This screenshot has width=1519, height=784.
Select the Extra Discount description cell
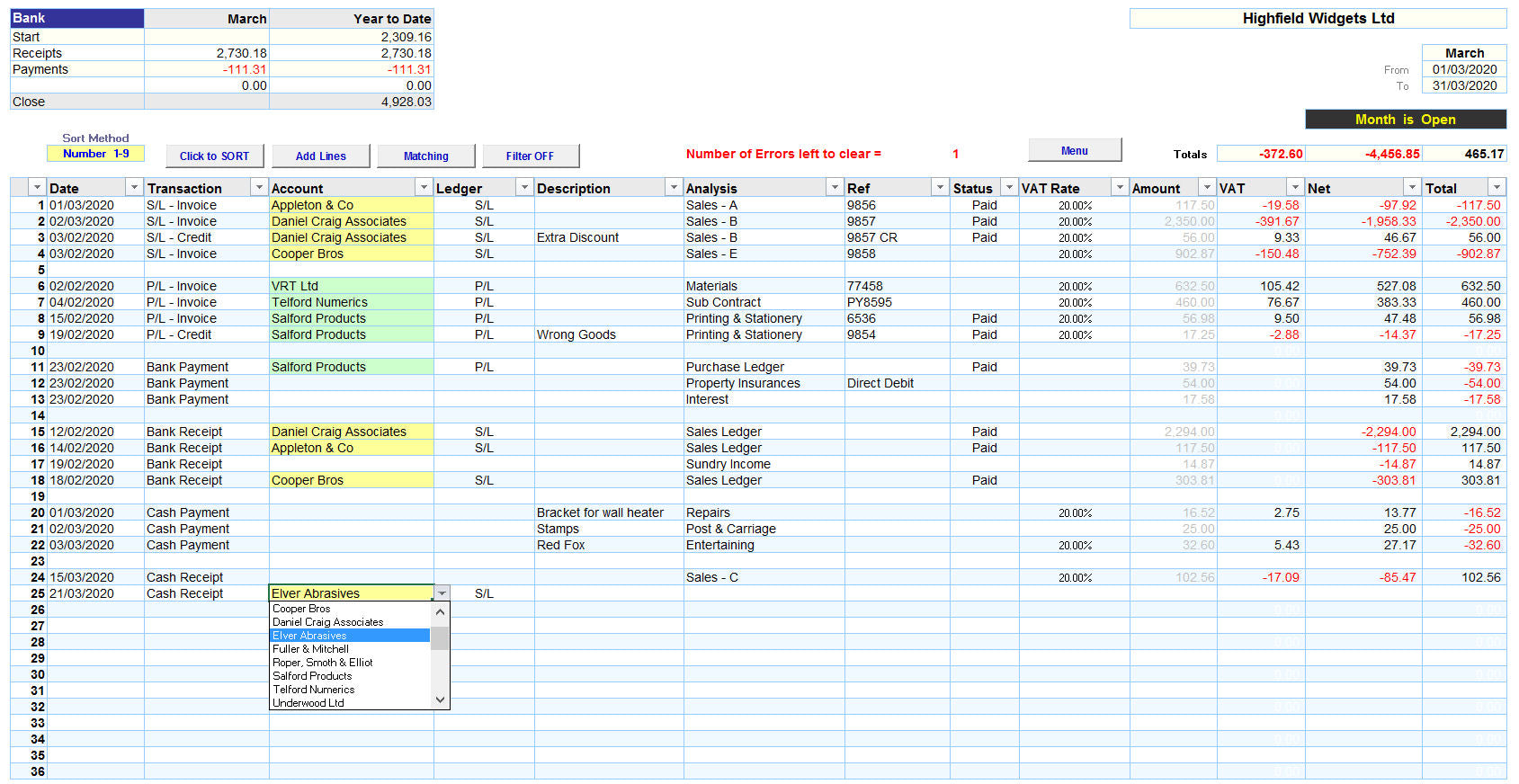point(609,237)
